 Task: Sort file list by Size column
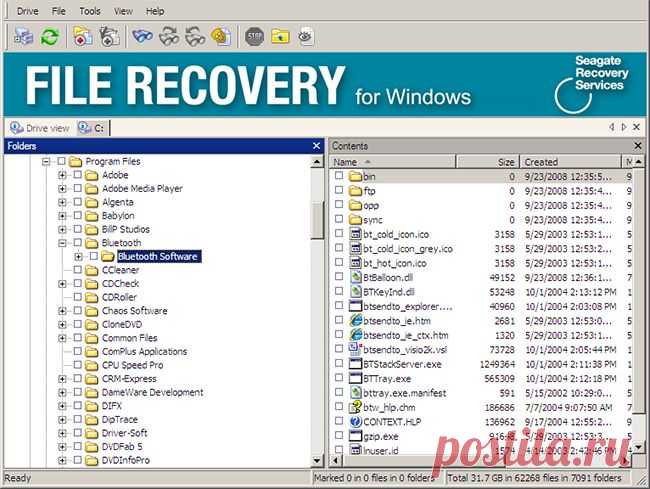coord(506,161)
